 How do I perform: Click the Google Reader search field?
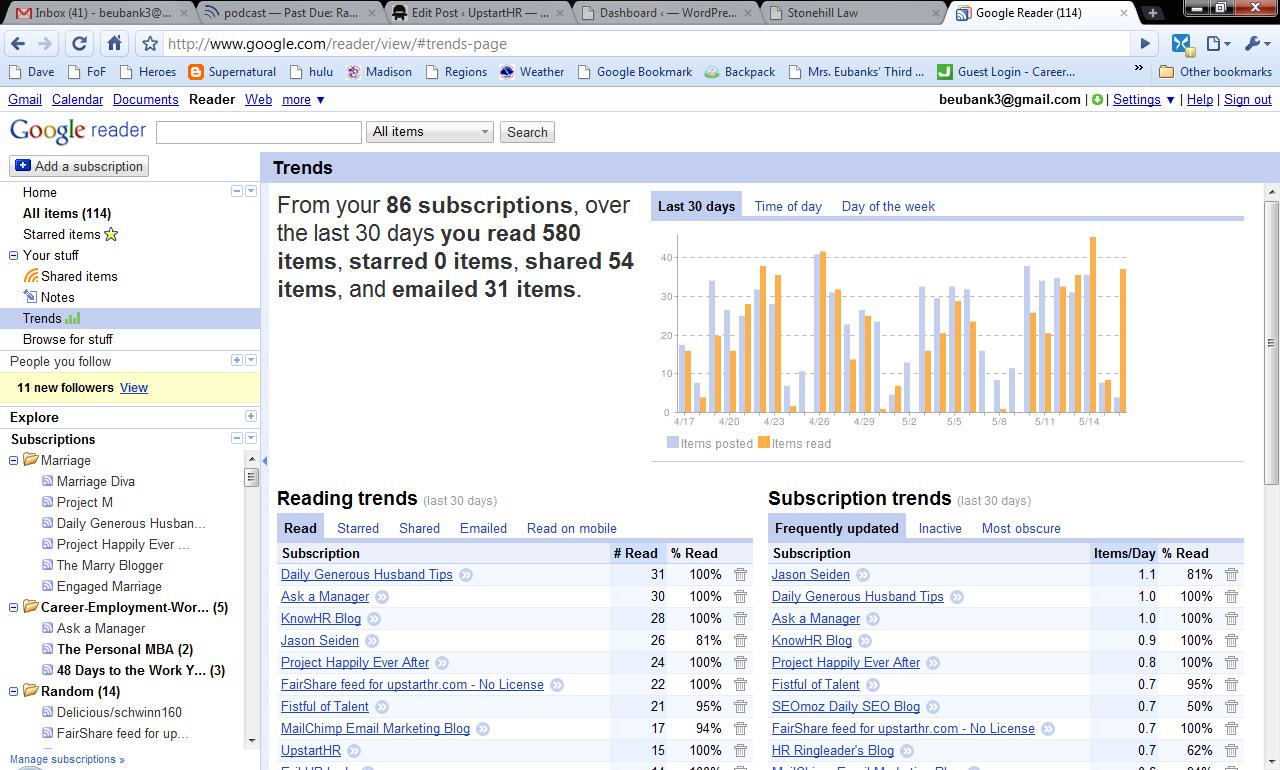click(x=259, y=132)
